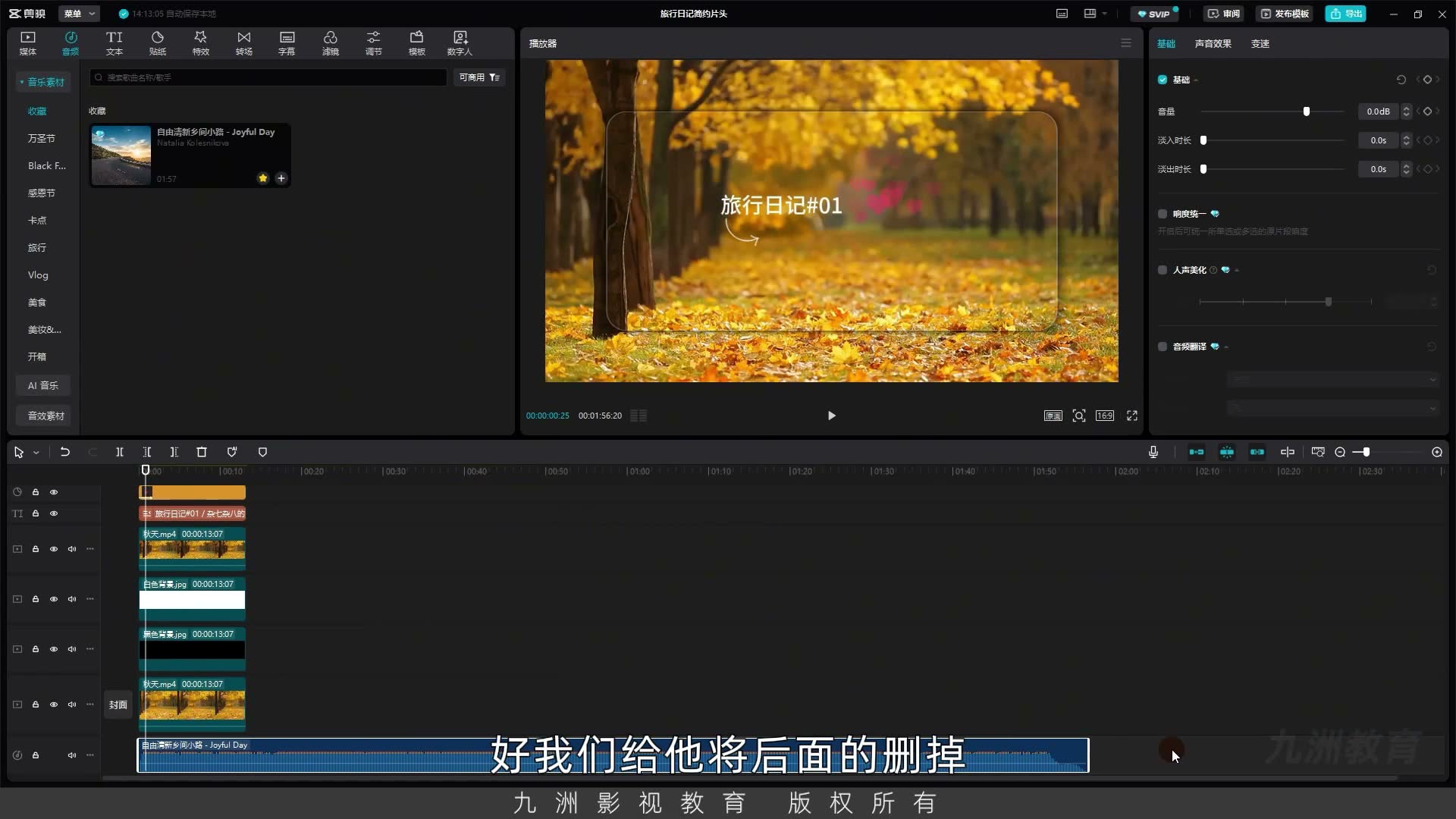Open the 可商用 filter dropdown
1456x819 pixels.
(479, 77)
